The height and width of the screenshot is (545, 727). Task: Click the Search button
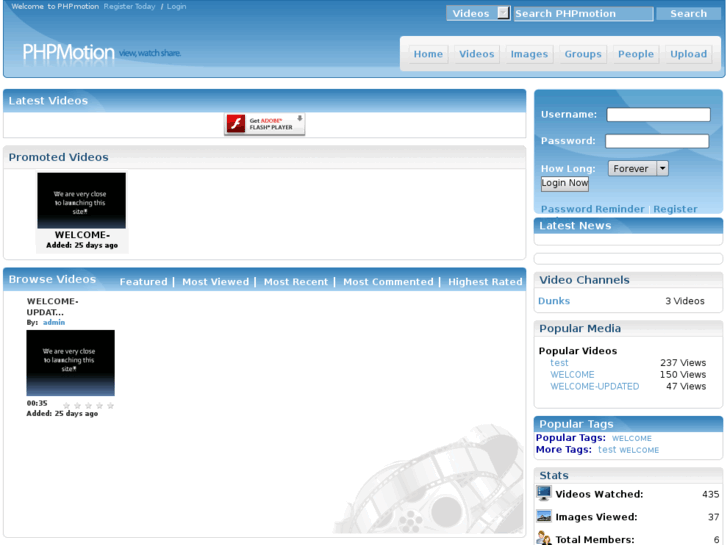pyautogui.click(x=689, y=13)
